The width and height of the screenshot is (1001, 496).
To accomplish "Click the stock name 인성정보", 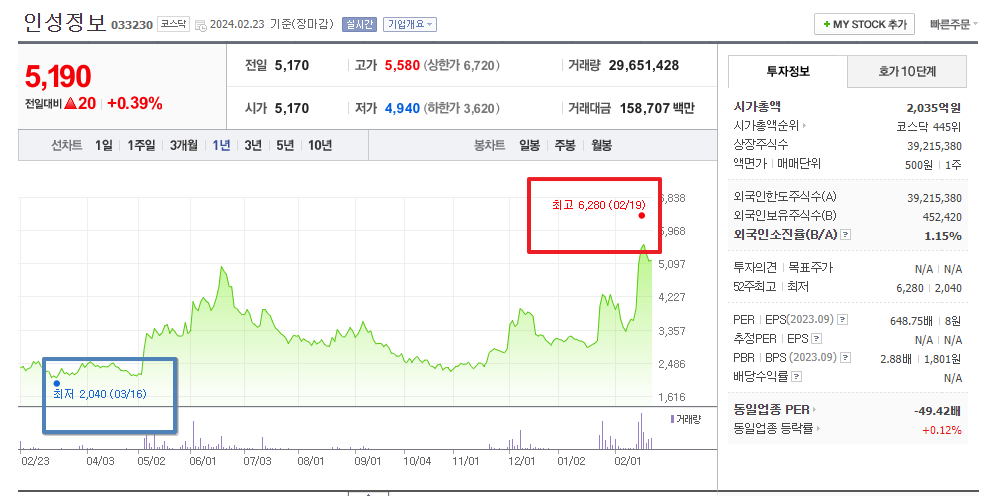I will 64,23.
